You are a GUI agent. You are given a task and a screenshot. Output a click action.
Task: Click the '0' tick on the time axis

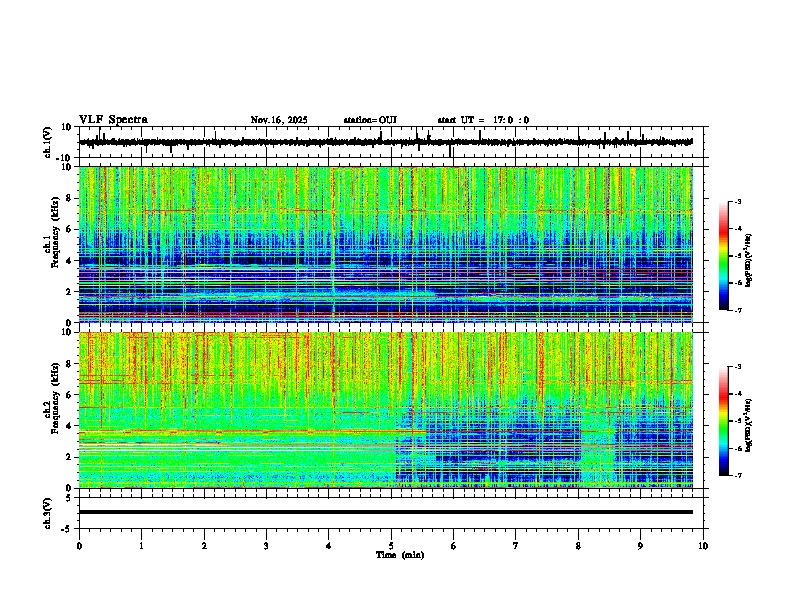point(79,546)
